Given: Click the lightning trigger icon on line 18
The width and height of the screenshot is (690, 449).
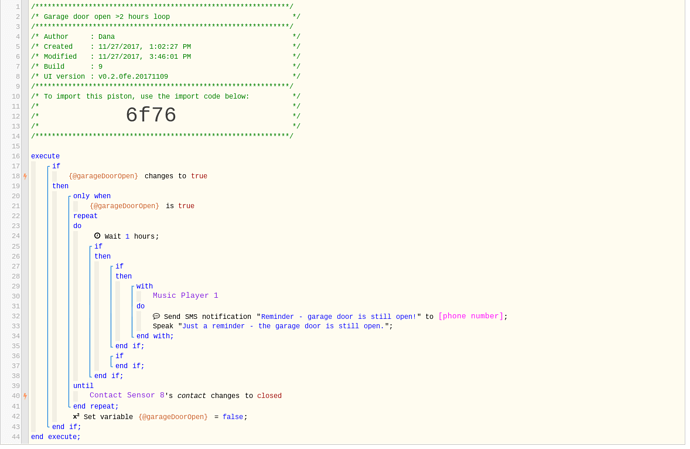Looking at the screenshot, I should [x=25, y=176].
